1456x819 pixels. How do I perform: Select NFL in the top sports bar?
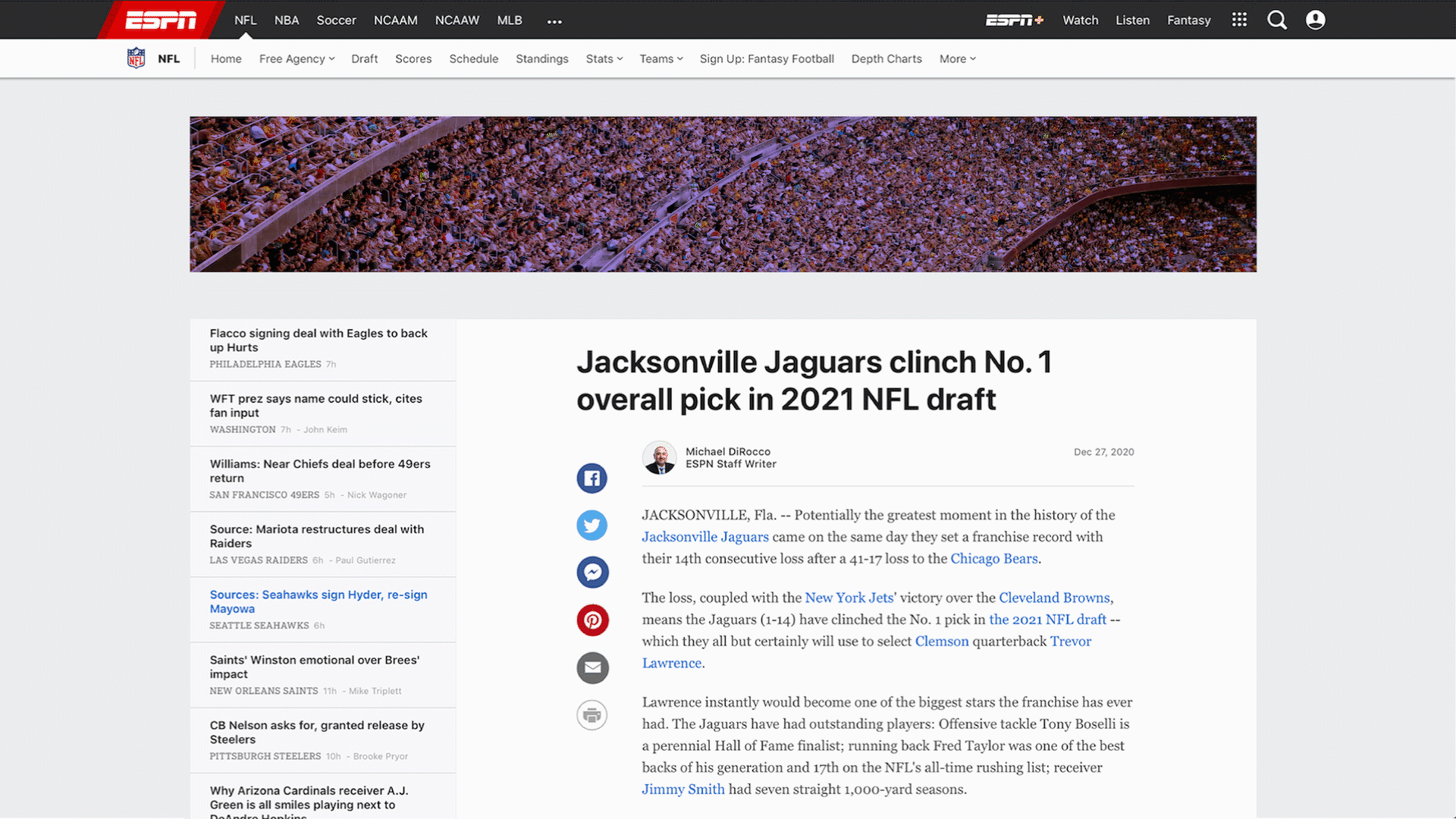click(x=245, y=20)
